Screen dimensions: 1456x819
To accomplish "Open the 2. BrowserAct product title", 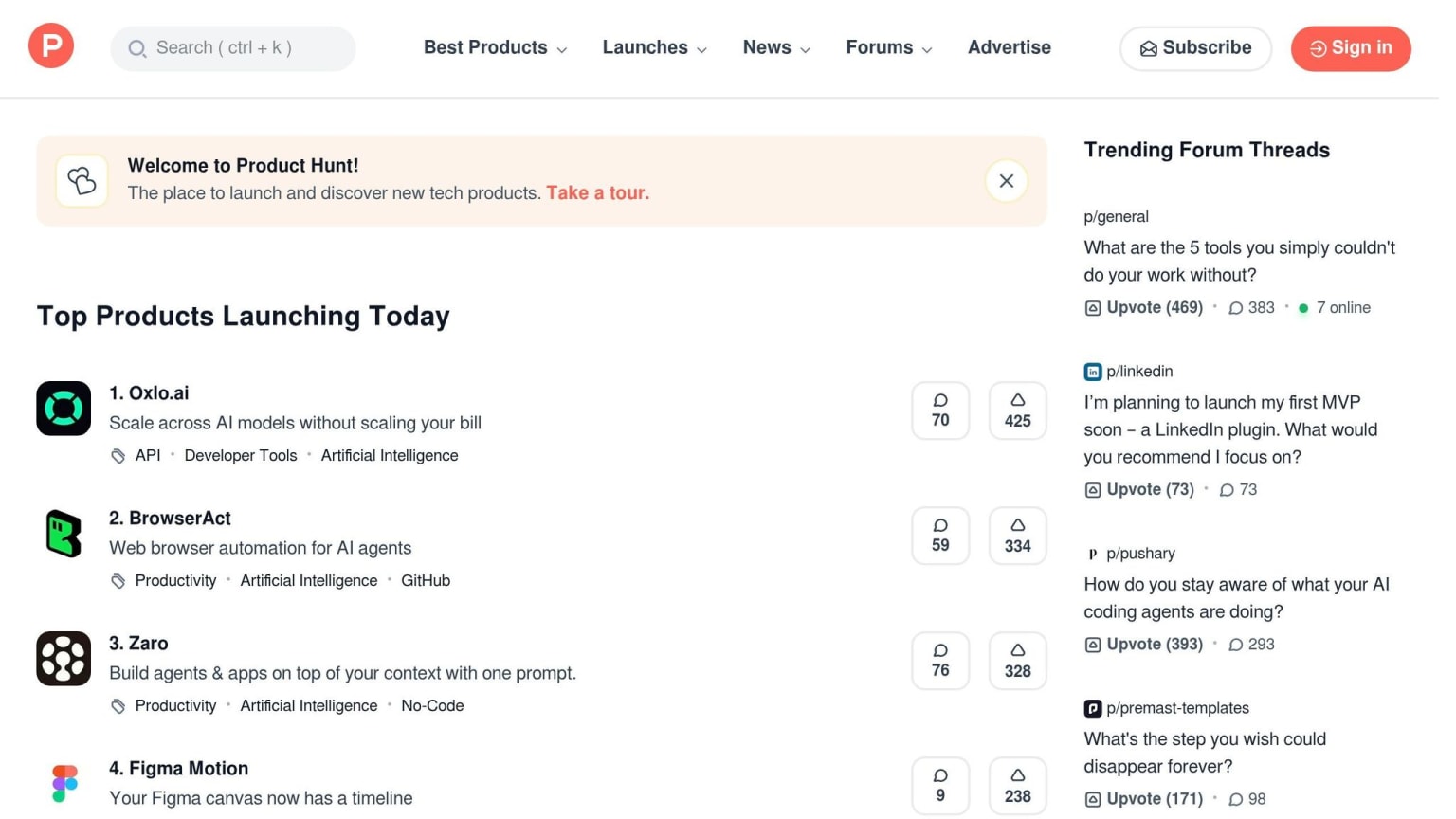I will pyautogui.click(x=171, y=518).
